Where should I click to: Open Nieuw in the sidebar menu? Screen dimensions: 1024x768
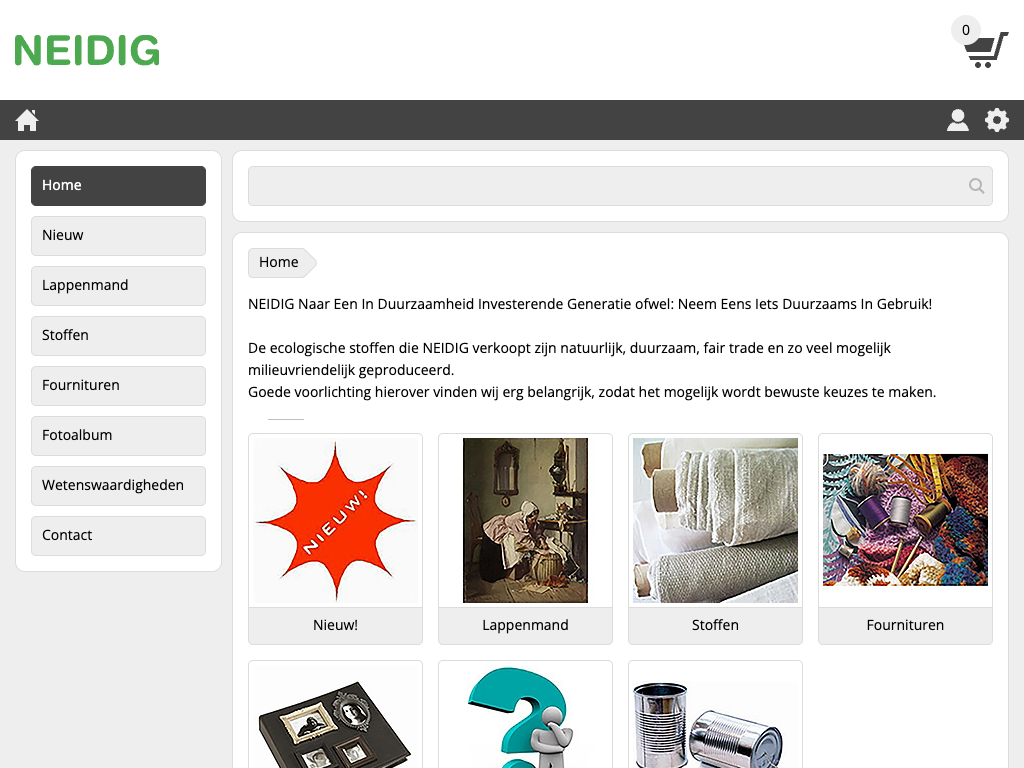(x=118, y=236)
